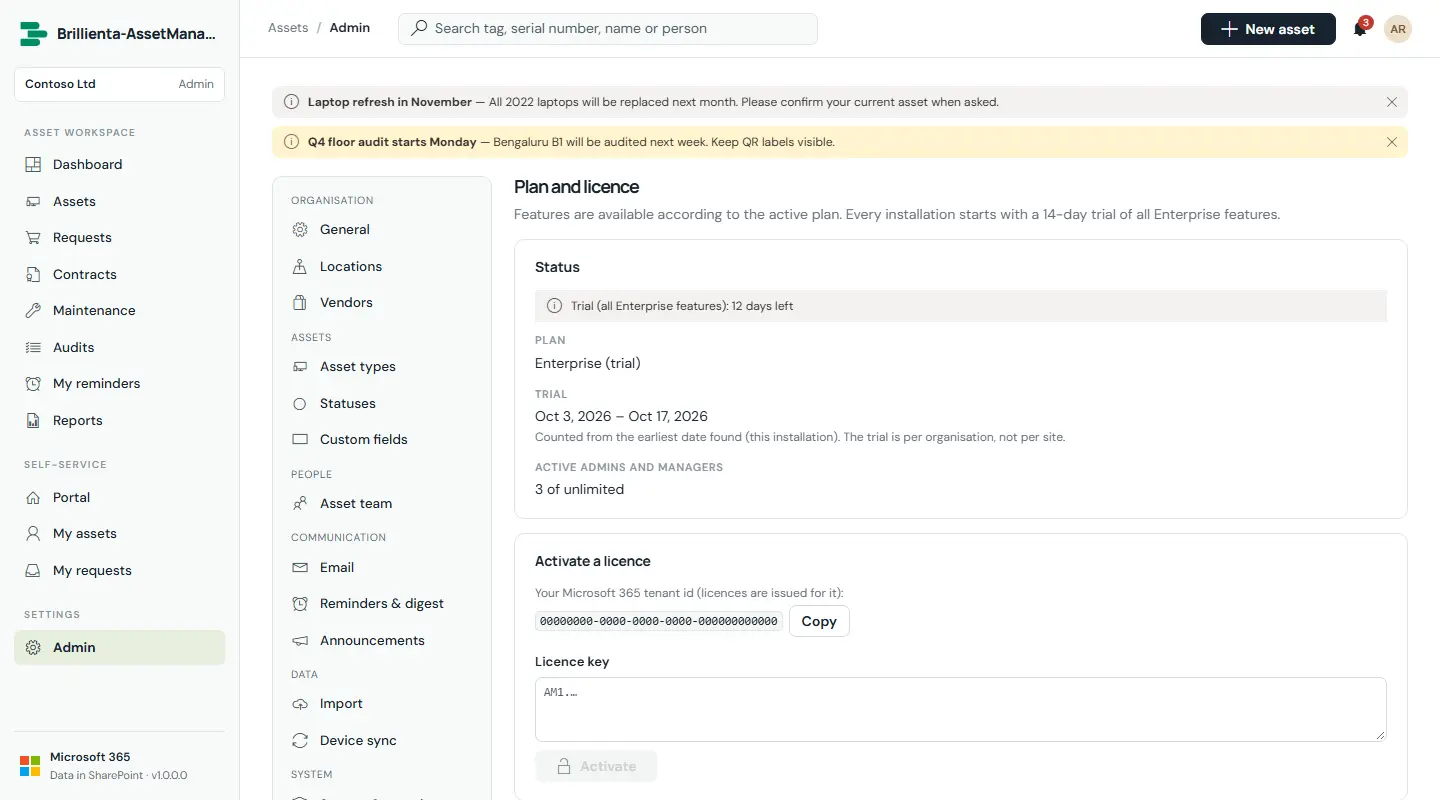Open the AR user avatar menu
This screenshot has width=1440, height=800.
coord(1398,29)
